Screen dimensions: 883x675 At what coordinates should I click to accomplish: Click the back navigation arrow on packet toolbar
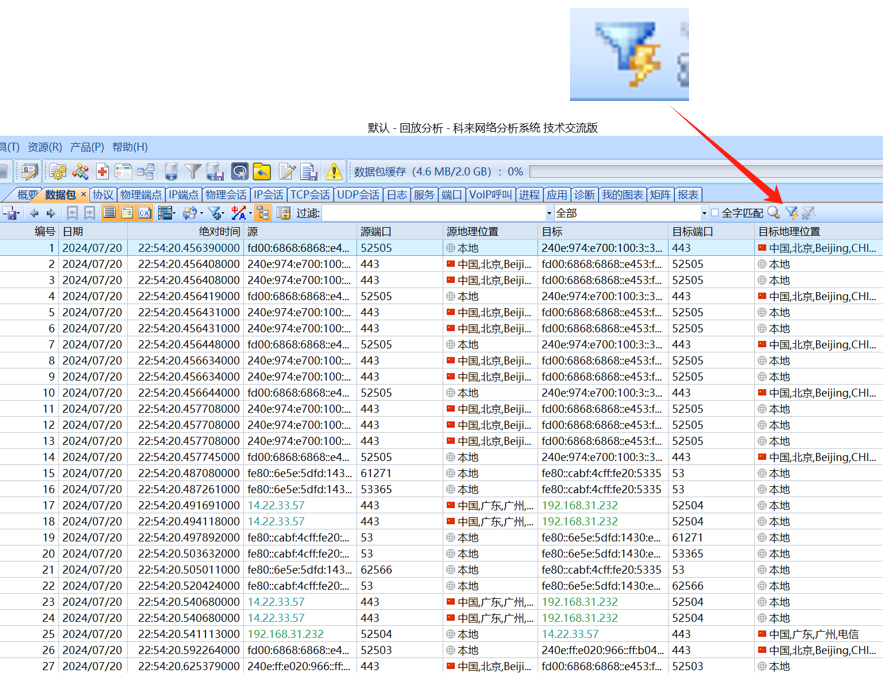point(34,213)
